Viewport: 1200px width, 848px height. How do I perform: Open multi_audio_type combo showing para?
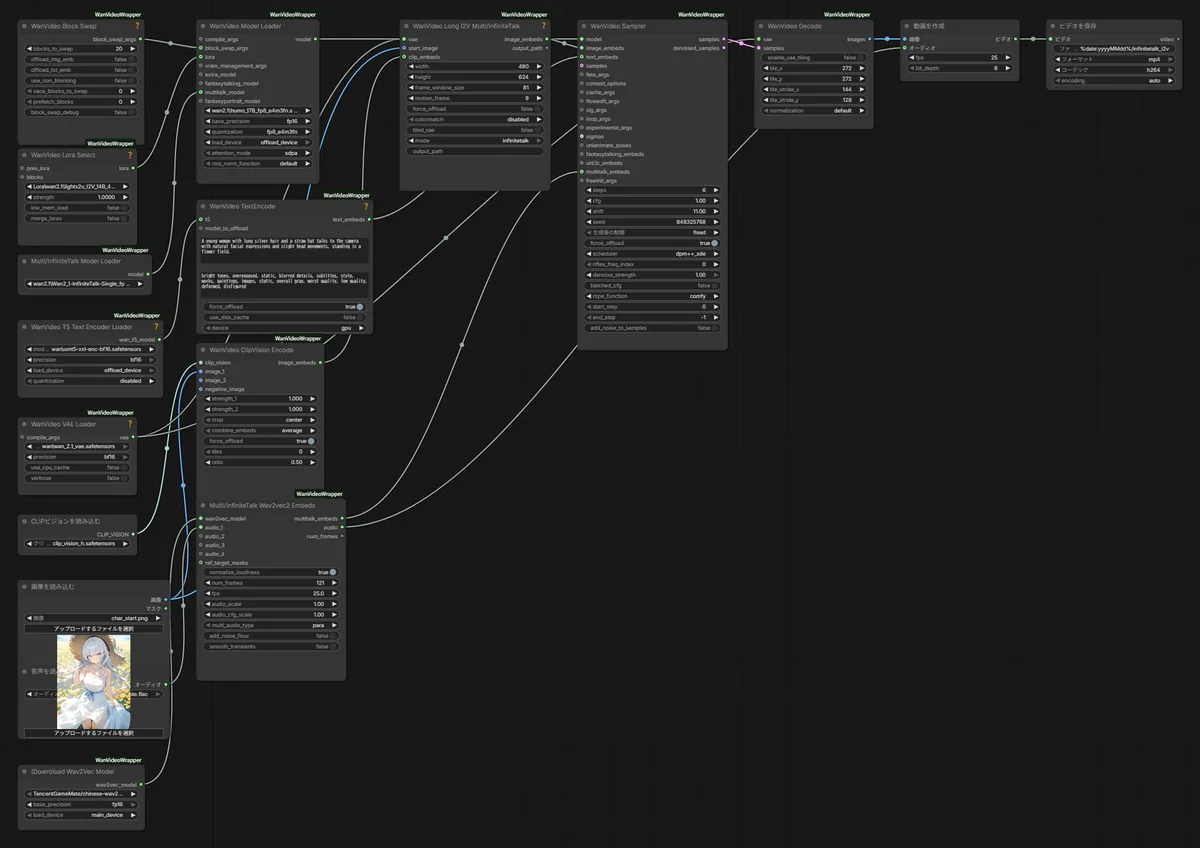pos(271,625)
